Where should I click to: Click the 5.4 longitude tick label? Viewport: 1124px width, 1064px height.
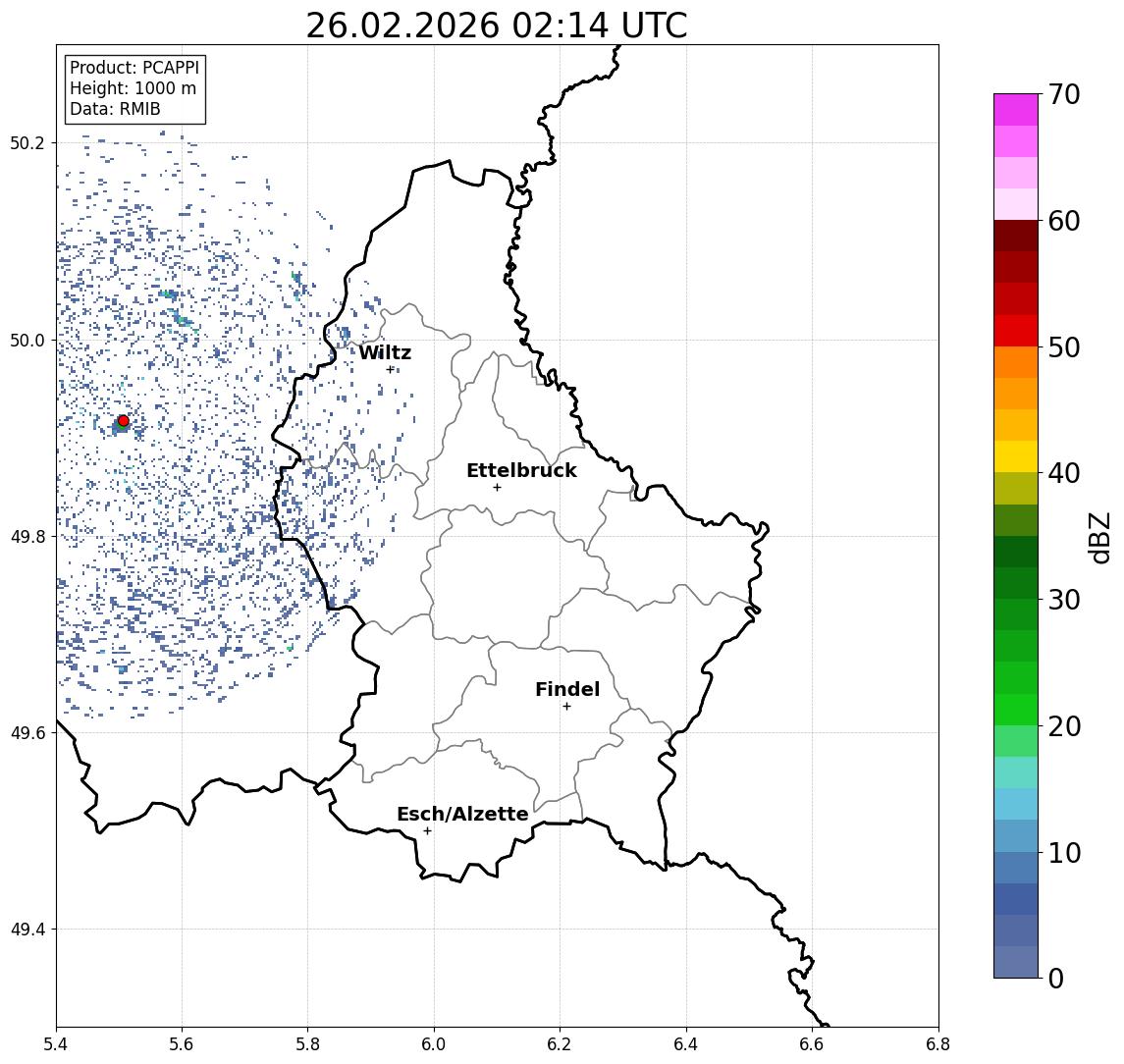[x=56, y=1044]
